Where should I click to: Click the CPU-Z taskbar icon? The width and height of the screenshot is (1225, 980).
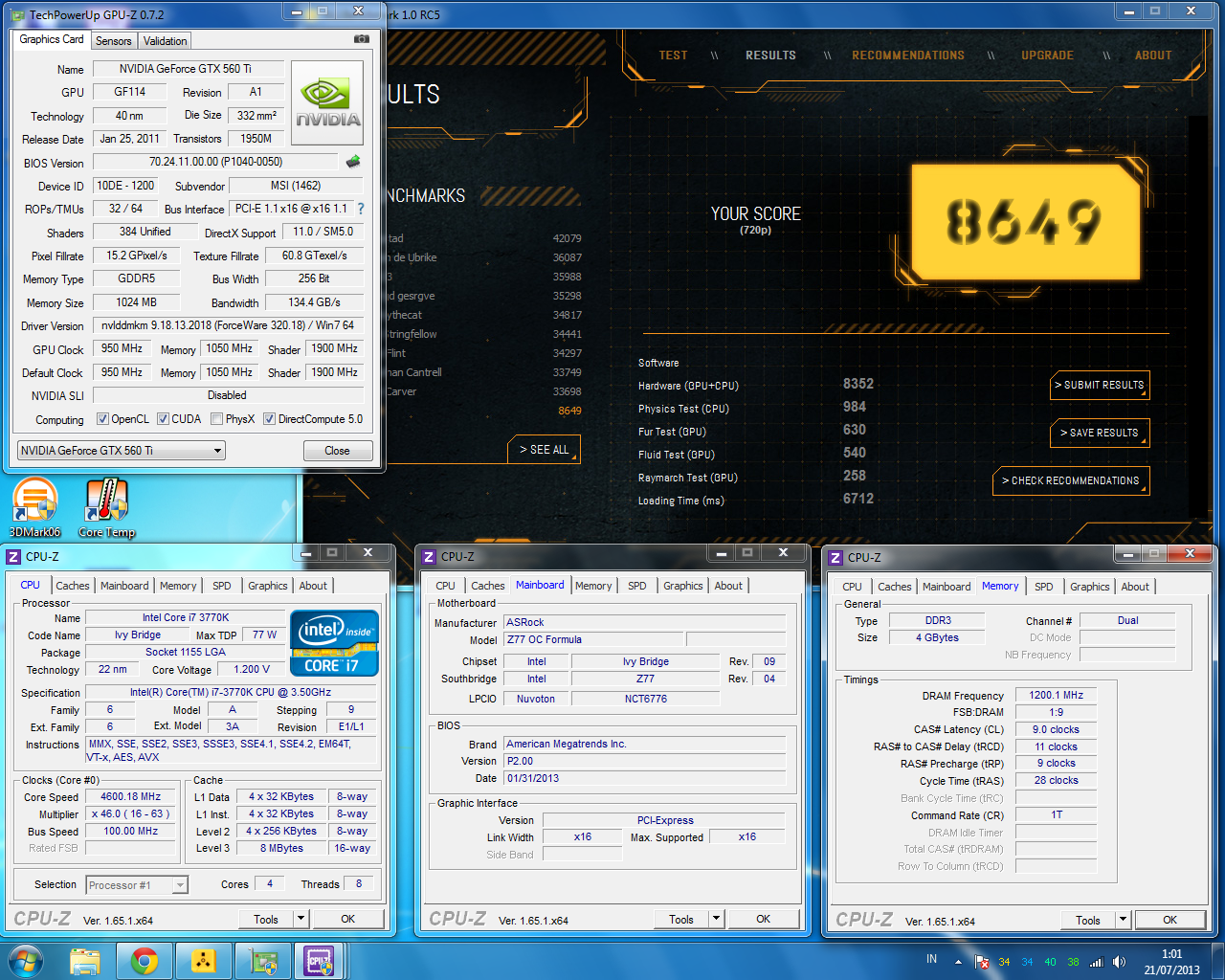point(319,961)
